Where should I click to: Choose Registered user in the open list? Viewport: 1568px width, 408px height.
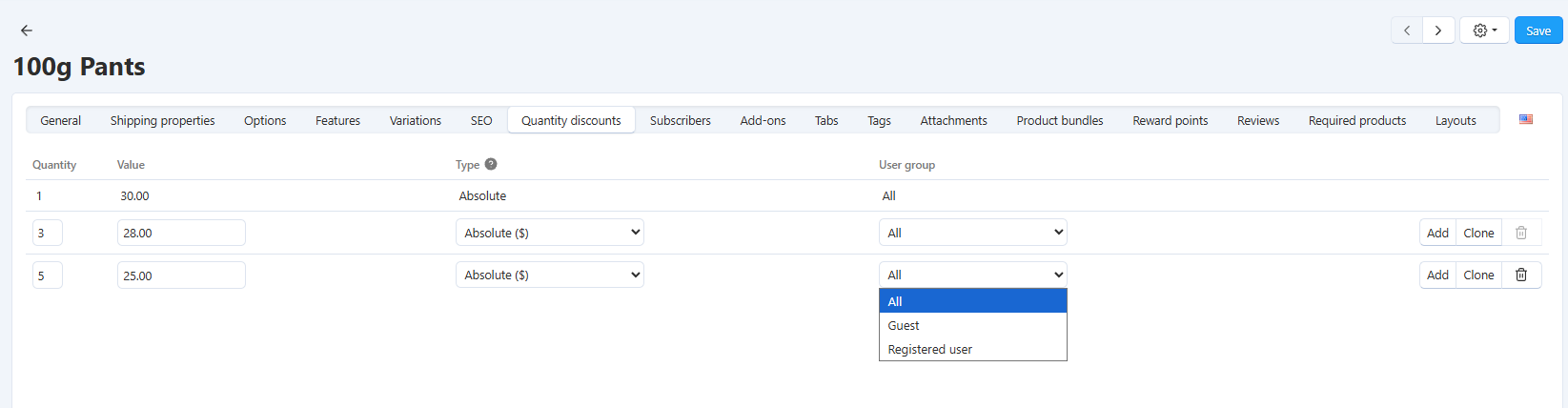973,349
